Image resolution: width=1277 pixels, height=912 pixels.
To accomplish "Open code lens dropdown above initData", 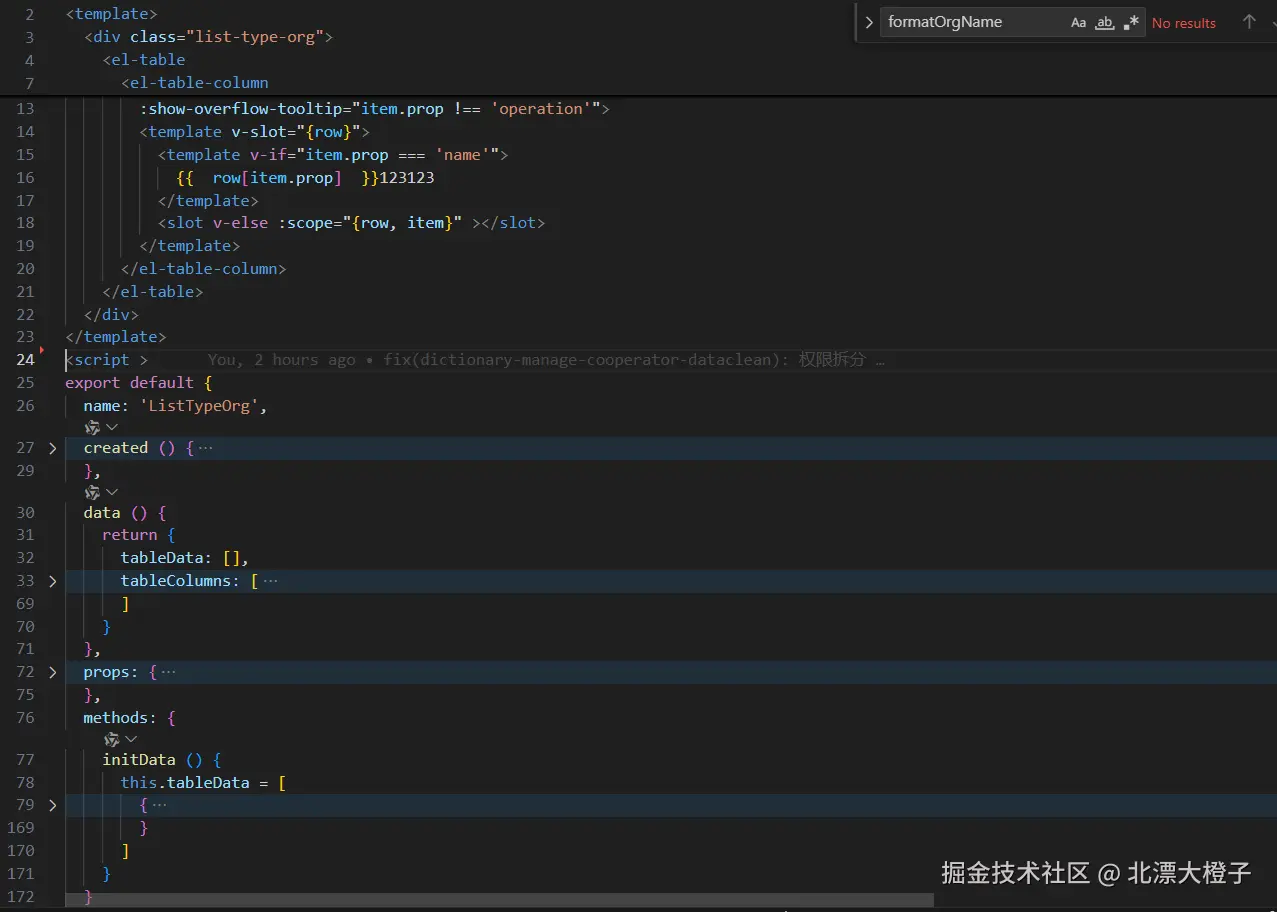I will 131,739.
